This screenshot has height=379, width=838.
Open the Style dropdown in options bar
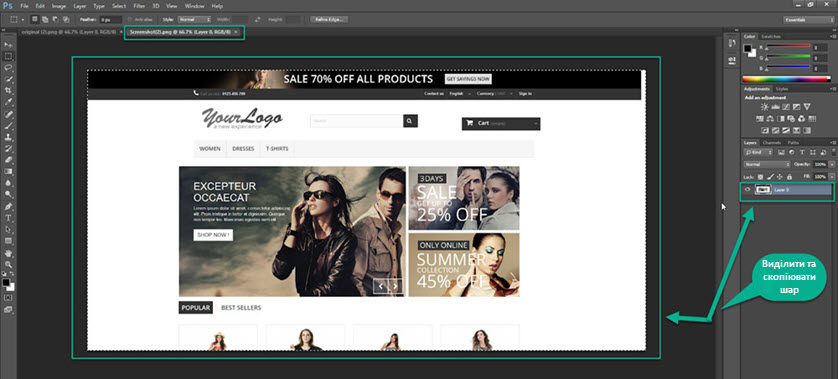click(x=195, y=19)
